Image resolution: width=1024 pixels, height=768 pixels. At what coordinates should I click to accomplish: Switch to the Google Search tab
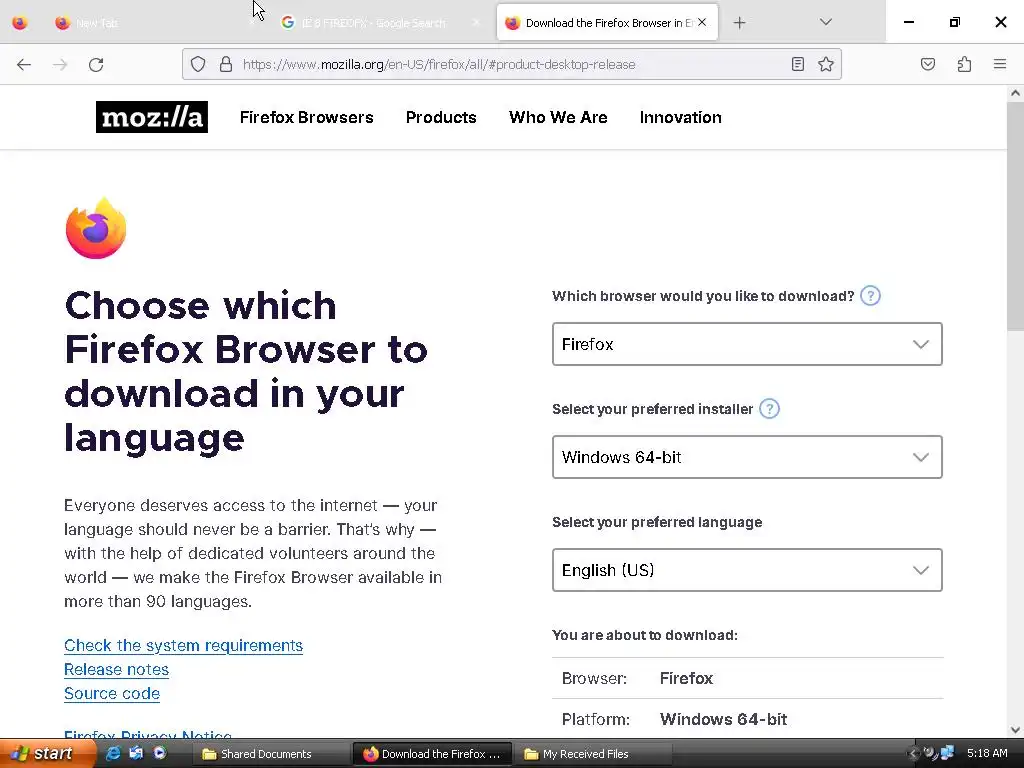click(x=380, y=23)
